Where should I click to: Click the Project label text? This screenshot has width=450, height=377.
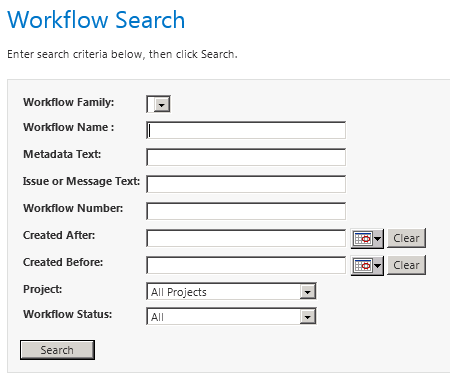43,289
